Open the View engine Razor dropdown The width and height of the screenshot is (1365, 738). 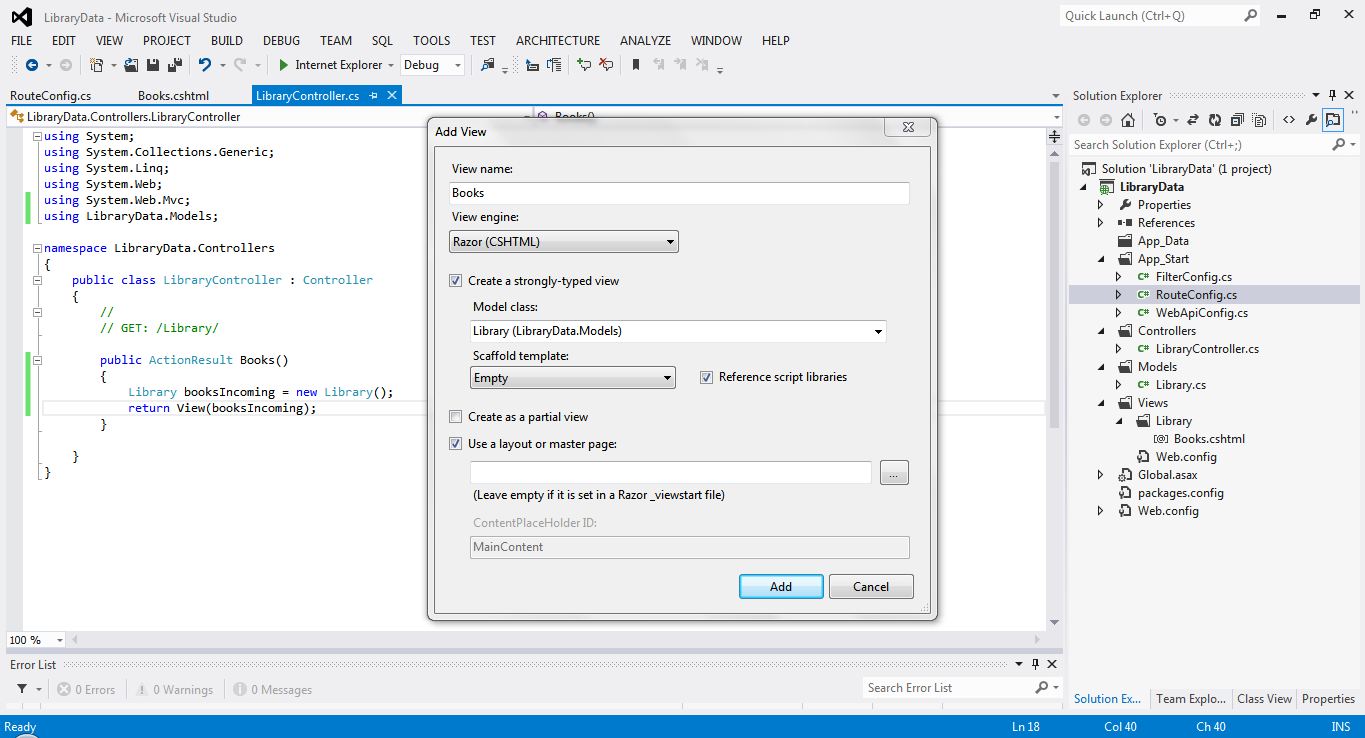[x=564, y=241]
